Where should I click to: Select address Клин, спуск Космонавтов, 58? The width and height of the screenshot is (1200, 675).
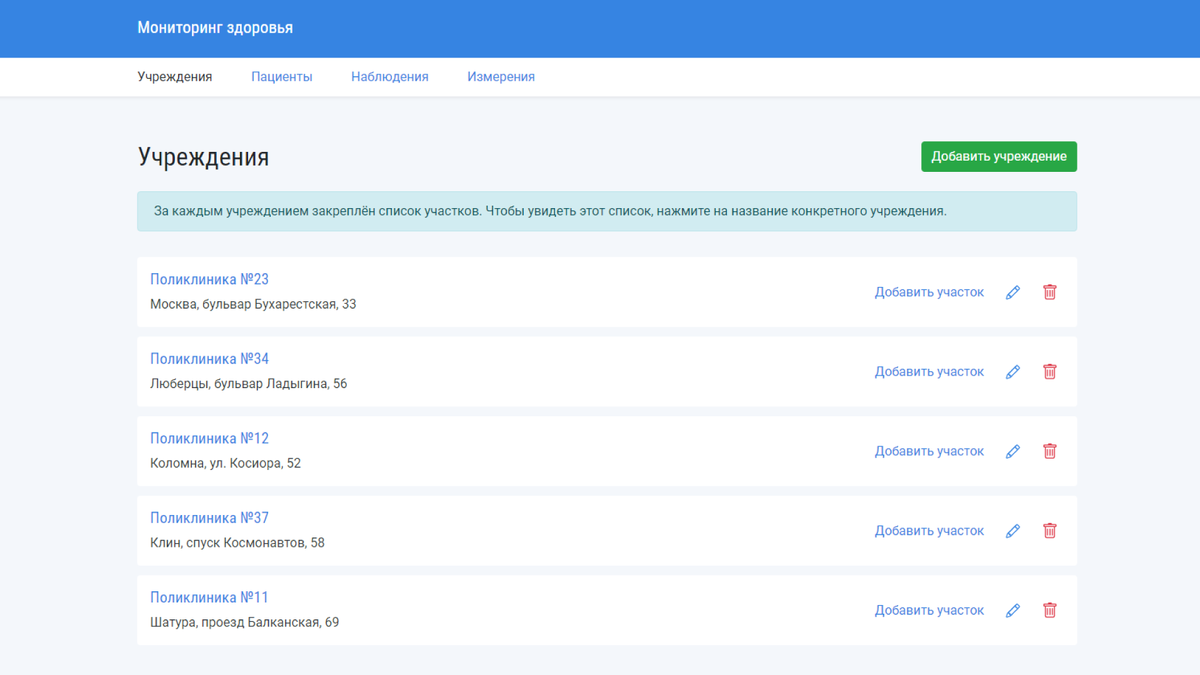click(237, 543)
